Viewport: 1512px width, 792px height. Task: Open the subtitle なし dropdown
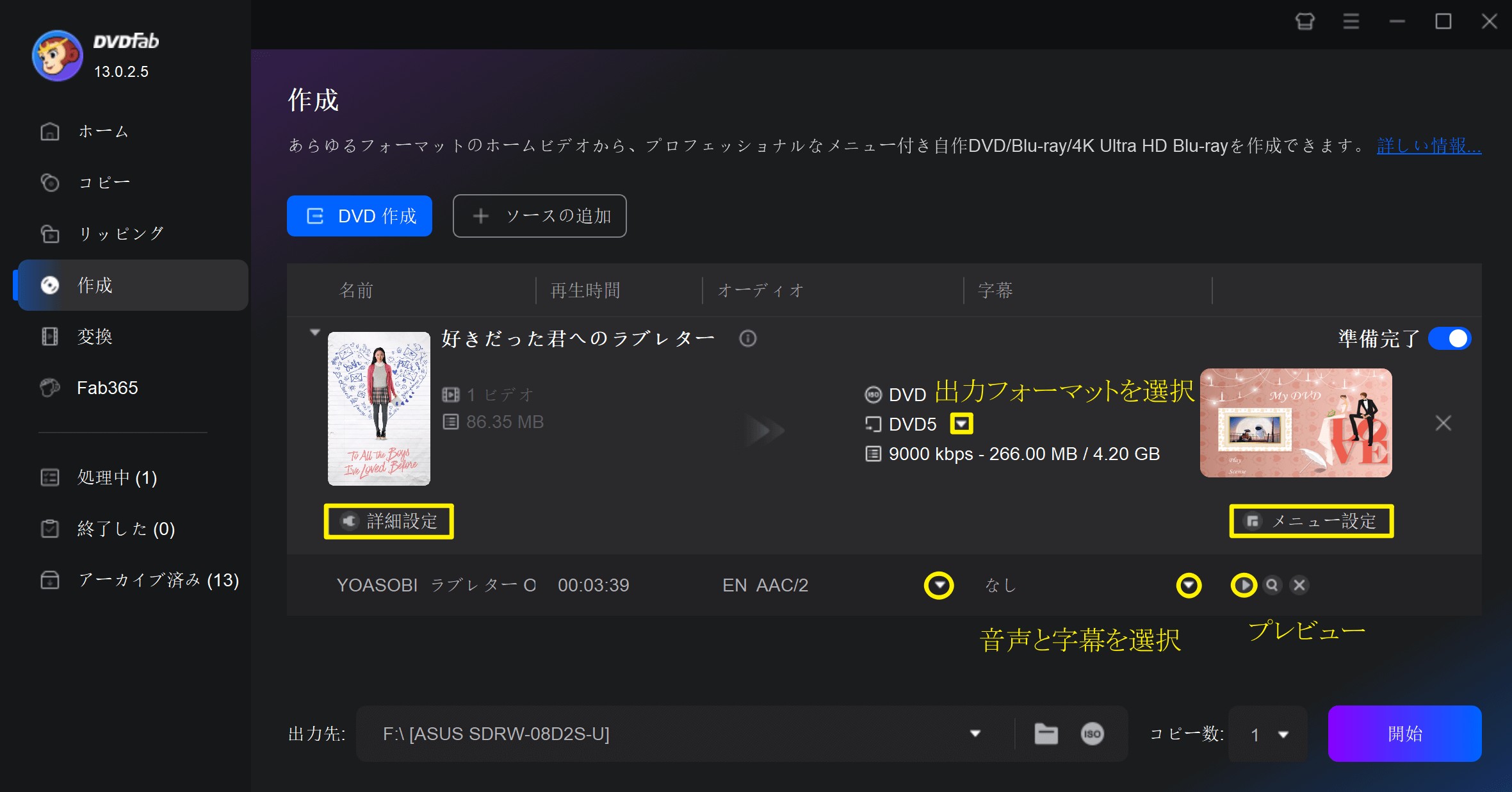click(x=1189, y=585)
